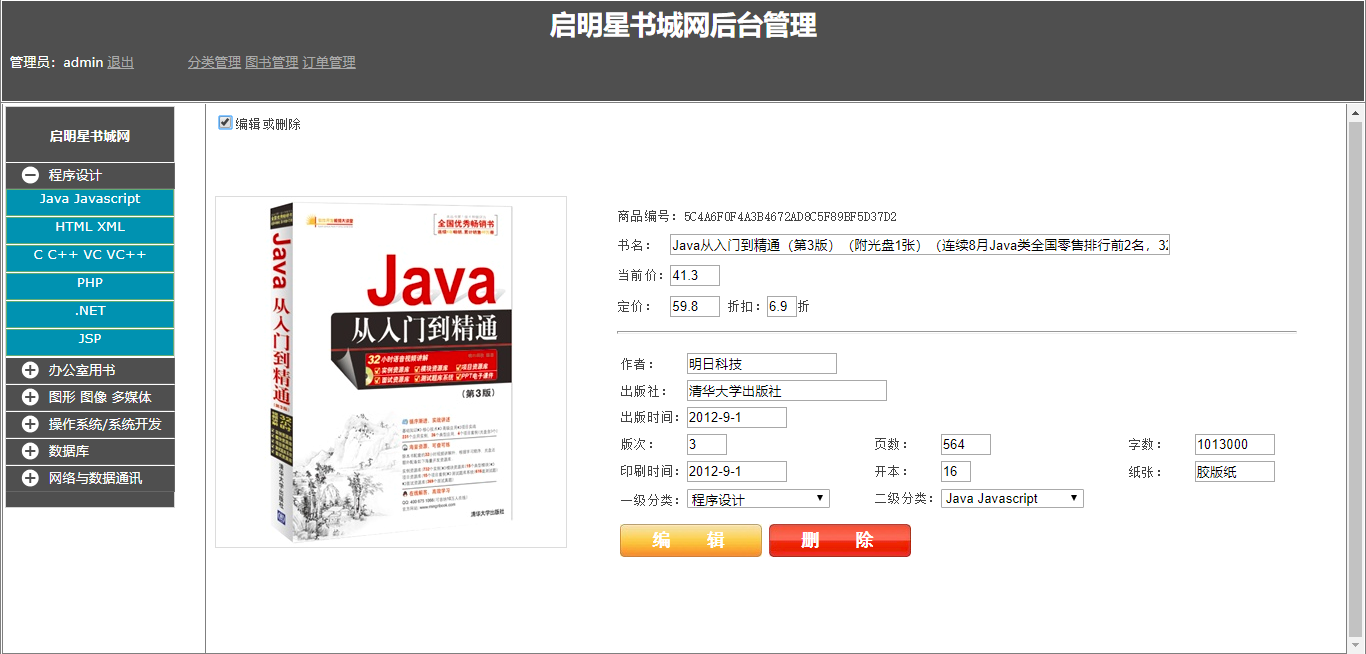The width and height of the screenshot is (1366, 654).
Task: Open 图书管理 link
Action: point(272,62)
